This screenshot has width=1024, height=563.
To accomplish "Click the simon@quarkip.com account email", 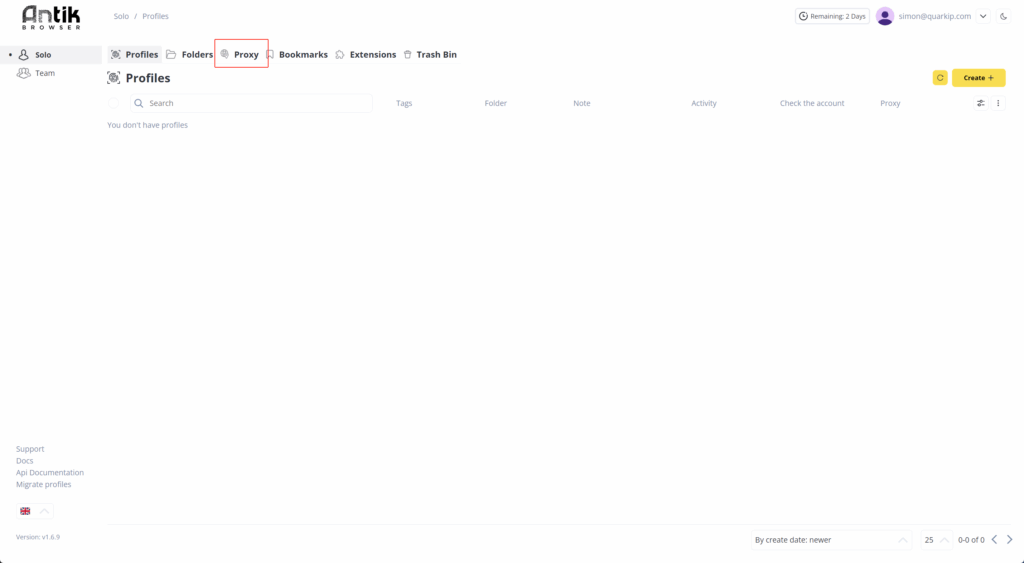I will pyautogui.click(x=935, y=16).
